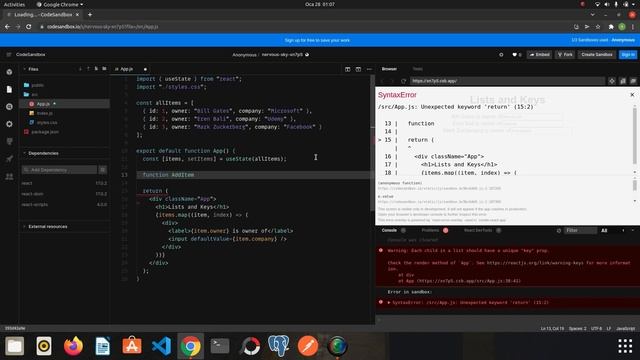Switch to the Tests tab
Image resolution: width=640 pixels, height=360 pixels.
418,69
